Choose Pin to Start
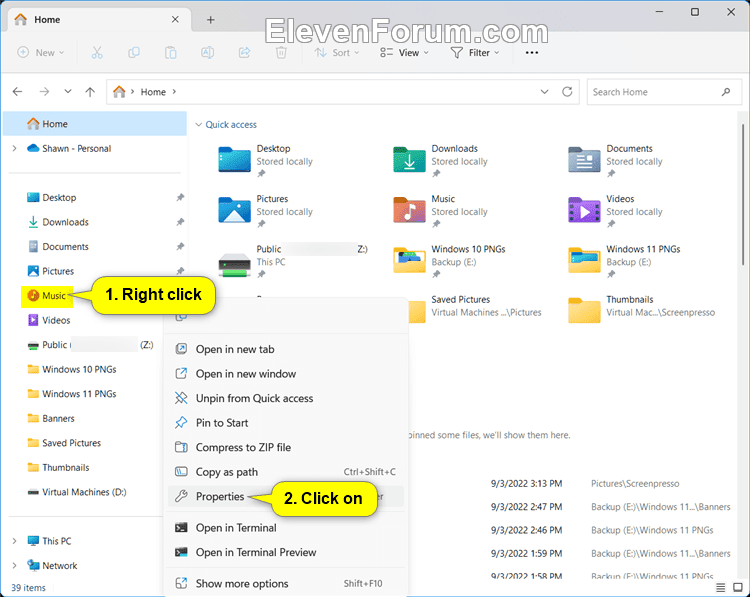 pos(286,423)
